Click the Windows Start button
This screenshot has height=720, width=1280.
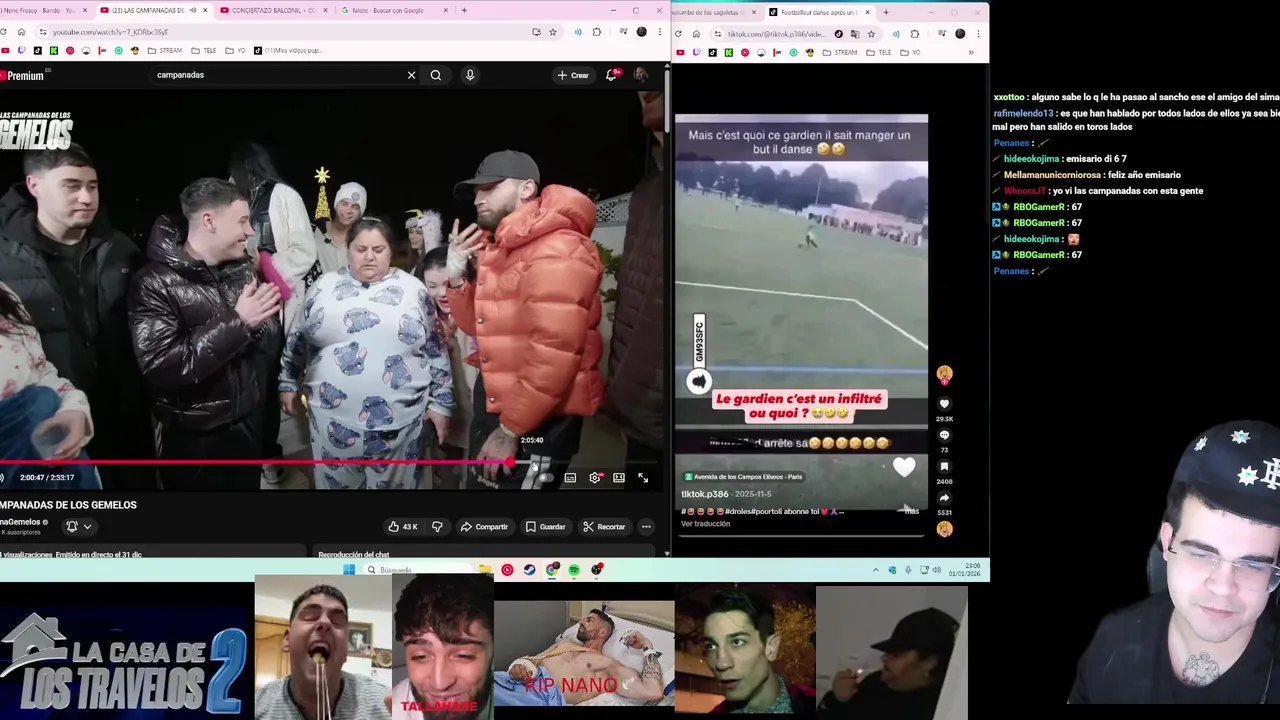[349, 570]
